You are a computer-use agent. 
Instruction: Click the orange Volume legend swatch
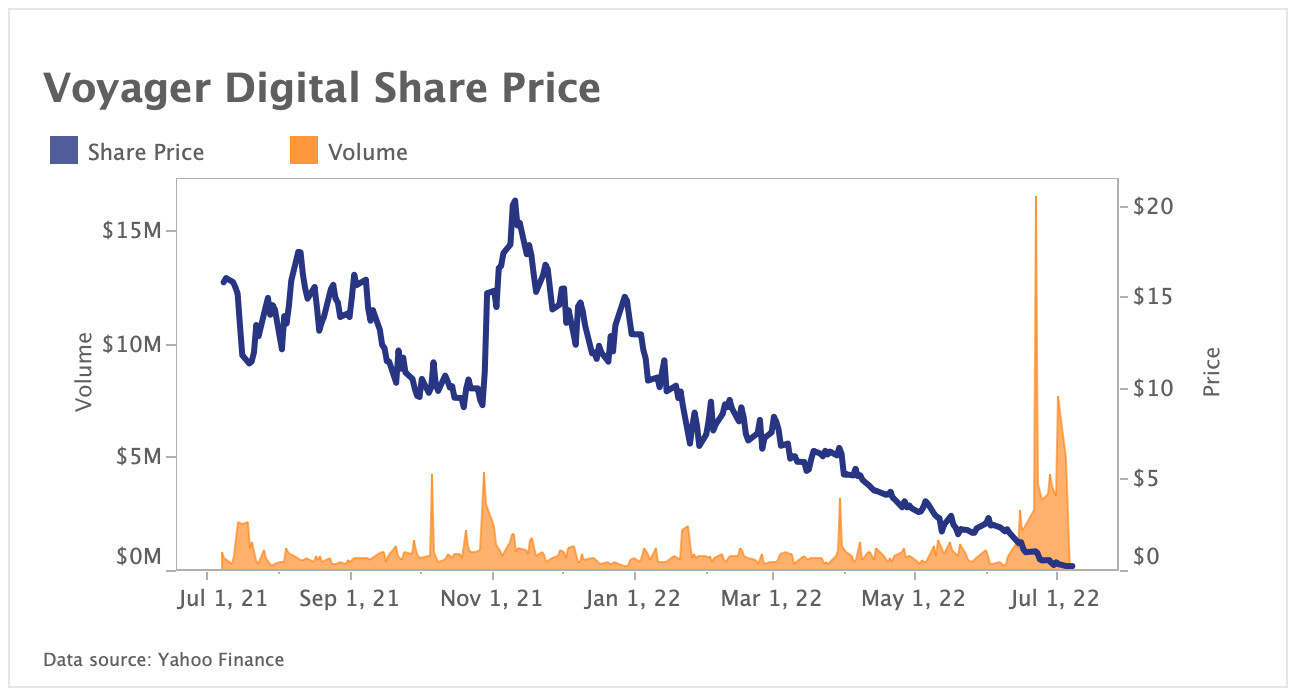pyautogui.click(x=304, y=152)
